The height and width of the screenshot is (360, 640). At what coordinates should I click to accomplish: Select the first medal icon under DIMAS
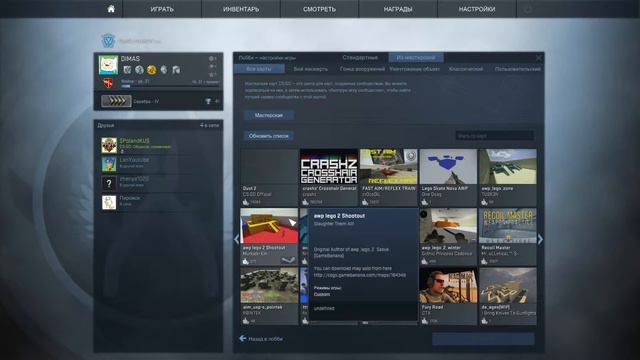[x=127, y=70]
